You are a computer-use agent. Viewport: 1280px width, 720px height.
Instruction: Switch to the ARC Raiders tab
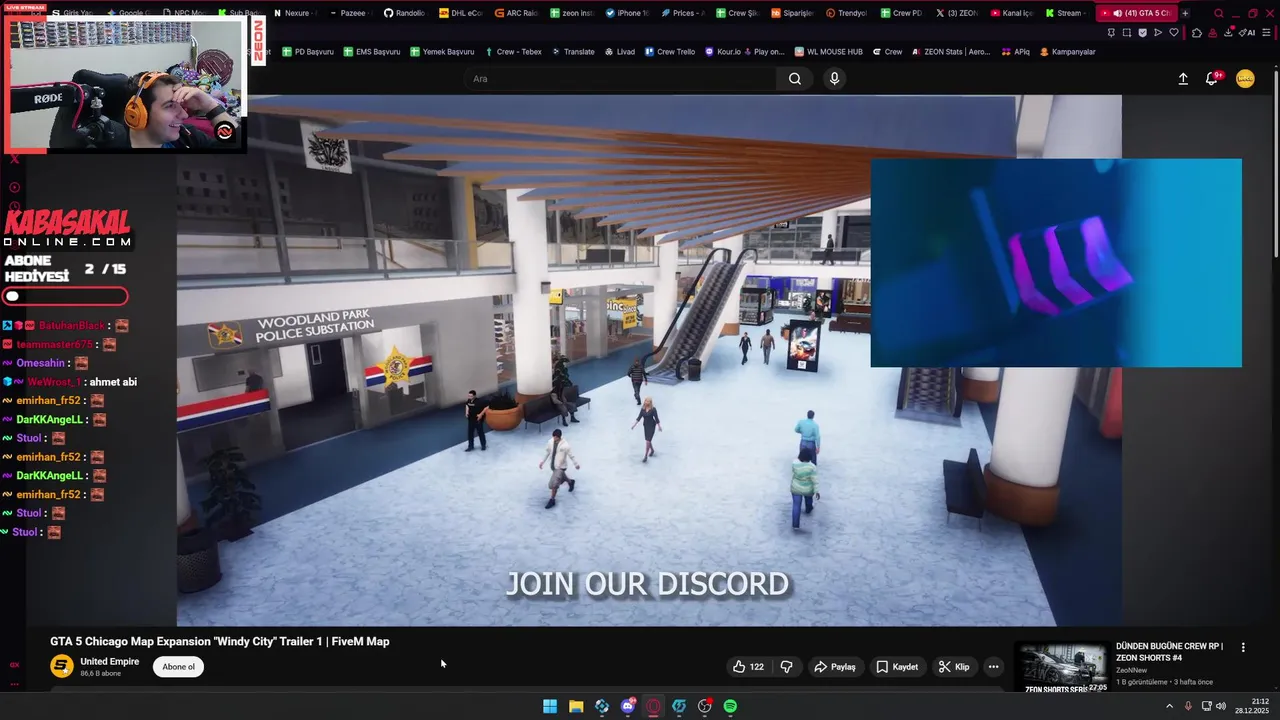[516, 13]
